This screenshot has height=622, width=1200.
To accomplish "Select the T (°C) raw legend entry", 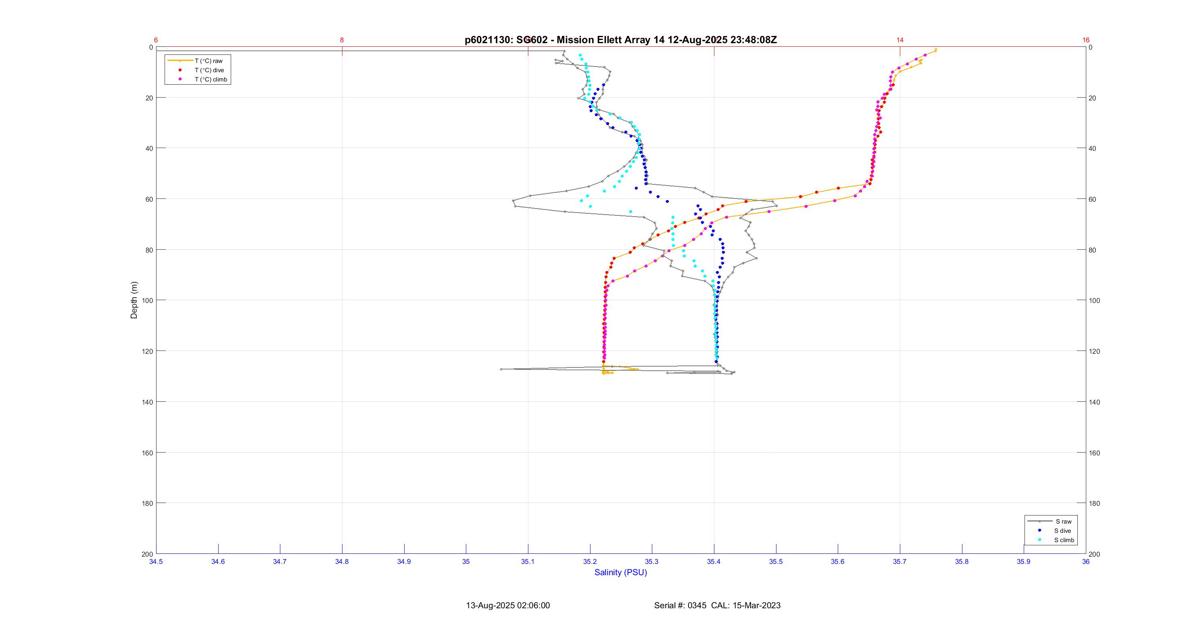I will click(208, 61).
